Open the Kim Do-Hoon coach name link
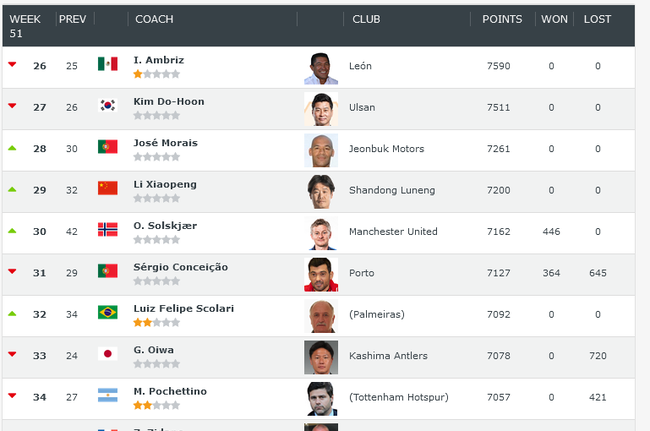Image resolution: width=650 pixels, height=431 pixels. (169, 102)
